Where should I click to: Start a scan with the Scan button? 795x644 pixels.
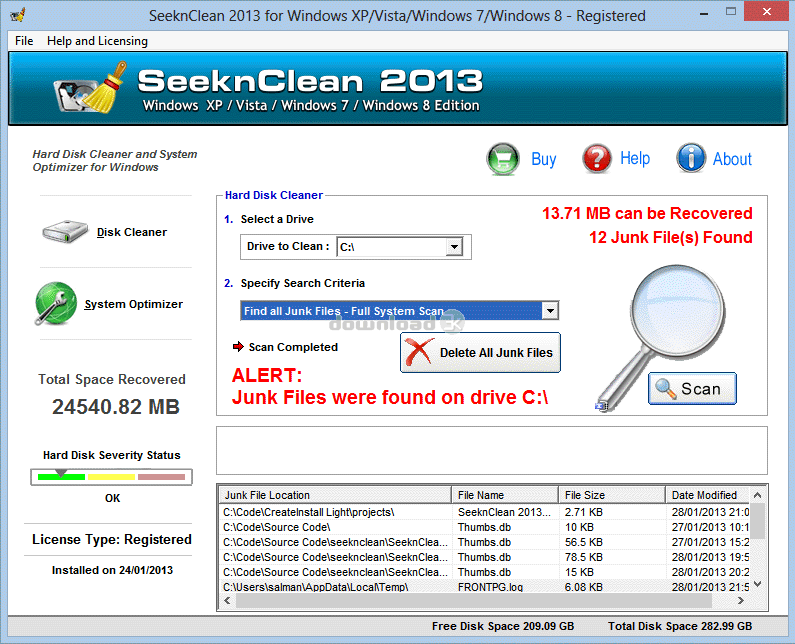pos(692,389)
